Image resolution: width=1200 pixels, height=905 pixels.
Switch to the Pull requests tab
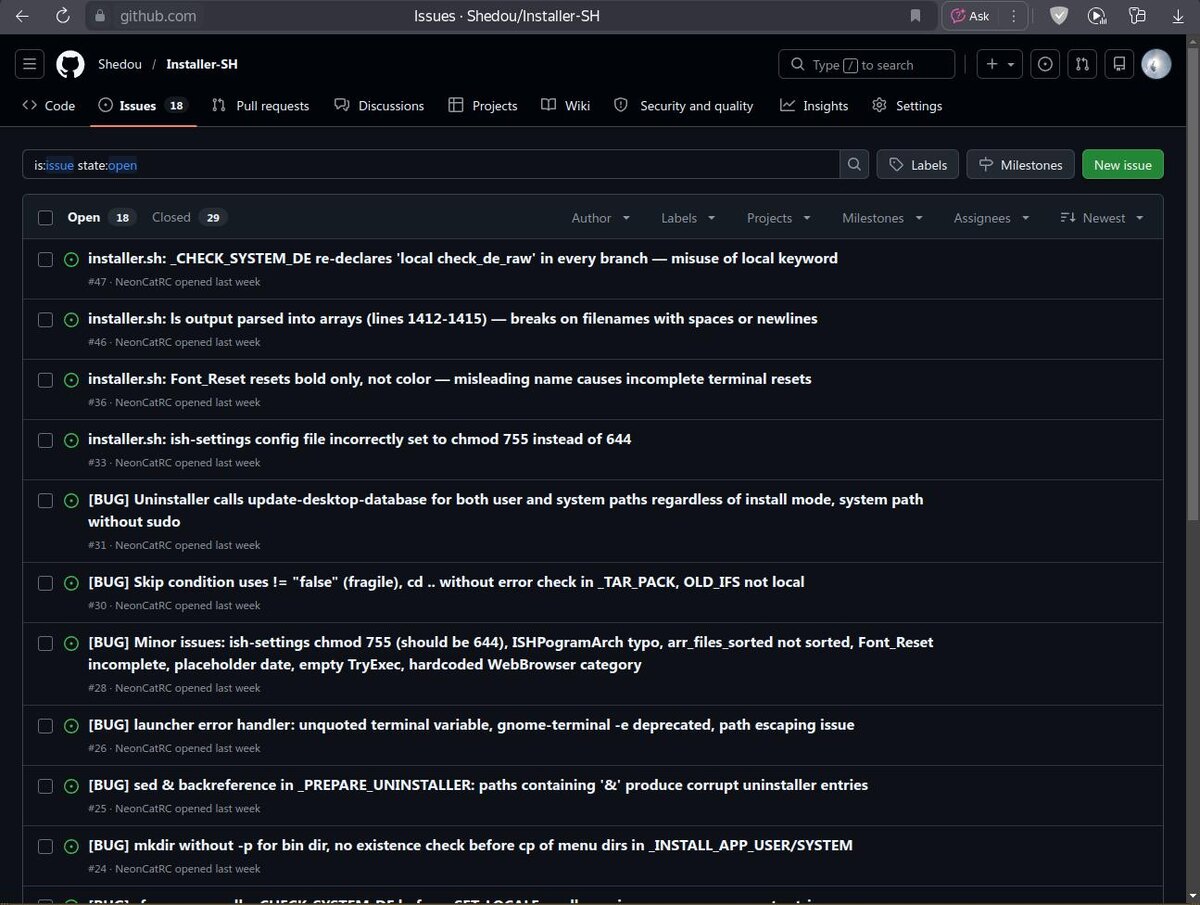tap(260, 105)
